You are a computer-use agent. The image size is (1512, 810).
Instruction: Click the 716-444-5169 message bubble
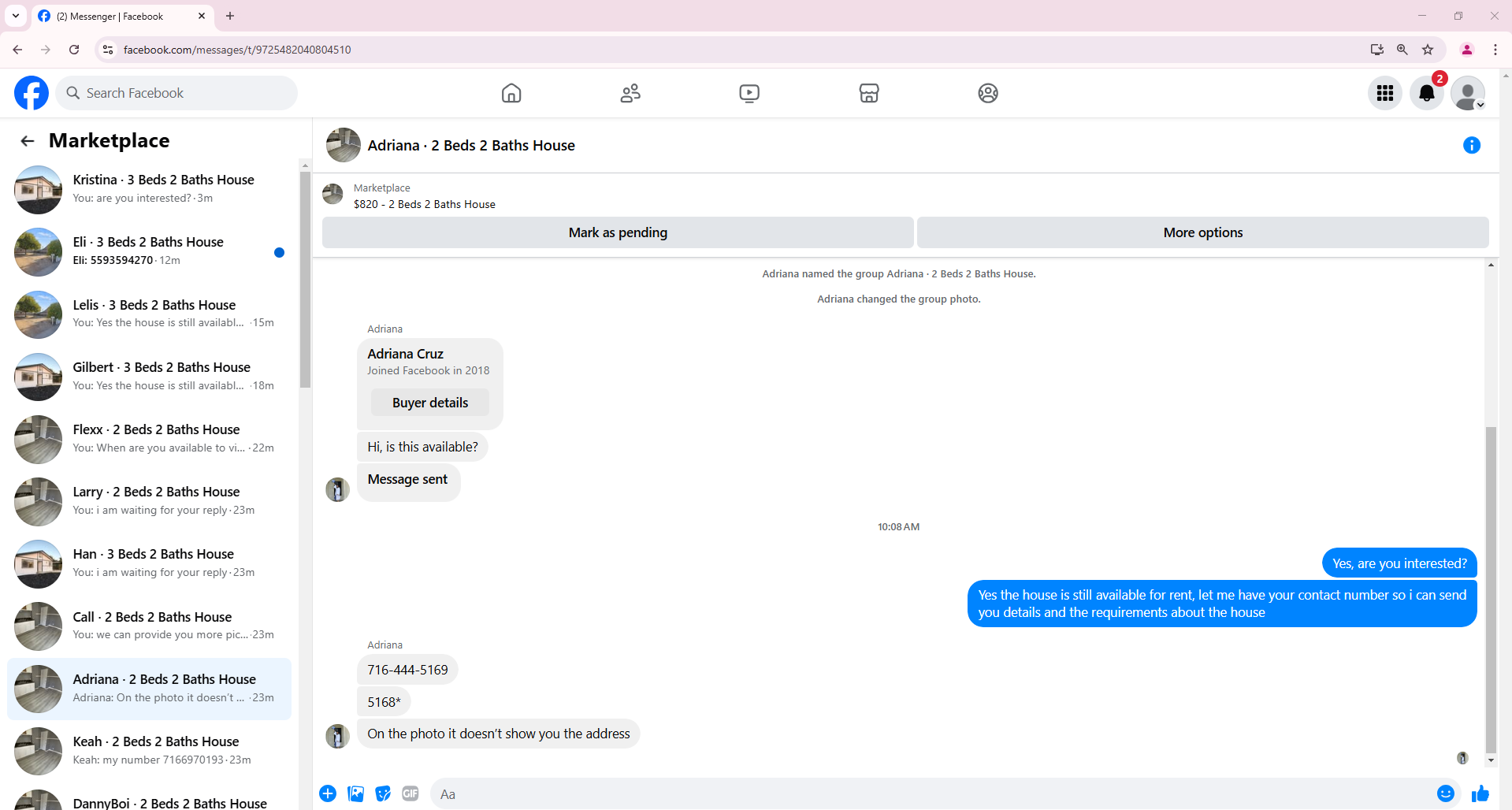(x=407, y=670)
